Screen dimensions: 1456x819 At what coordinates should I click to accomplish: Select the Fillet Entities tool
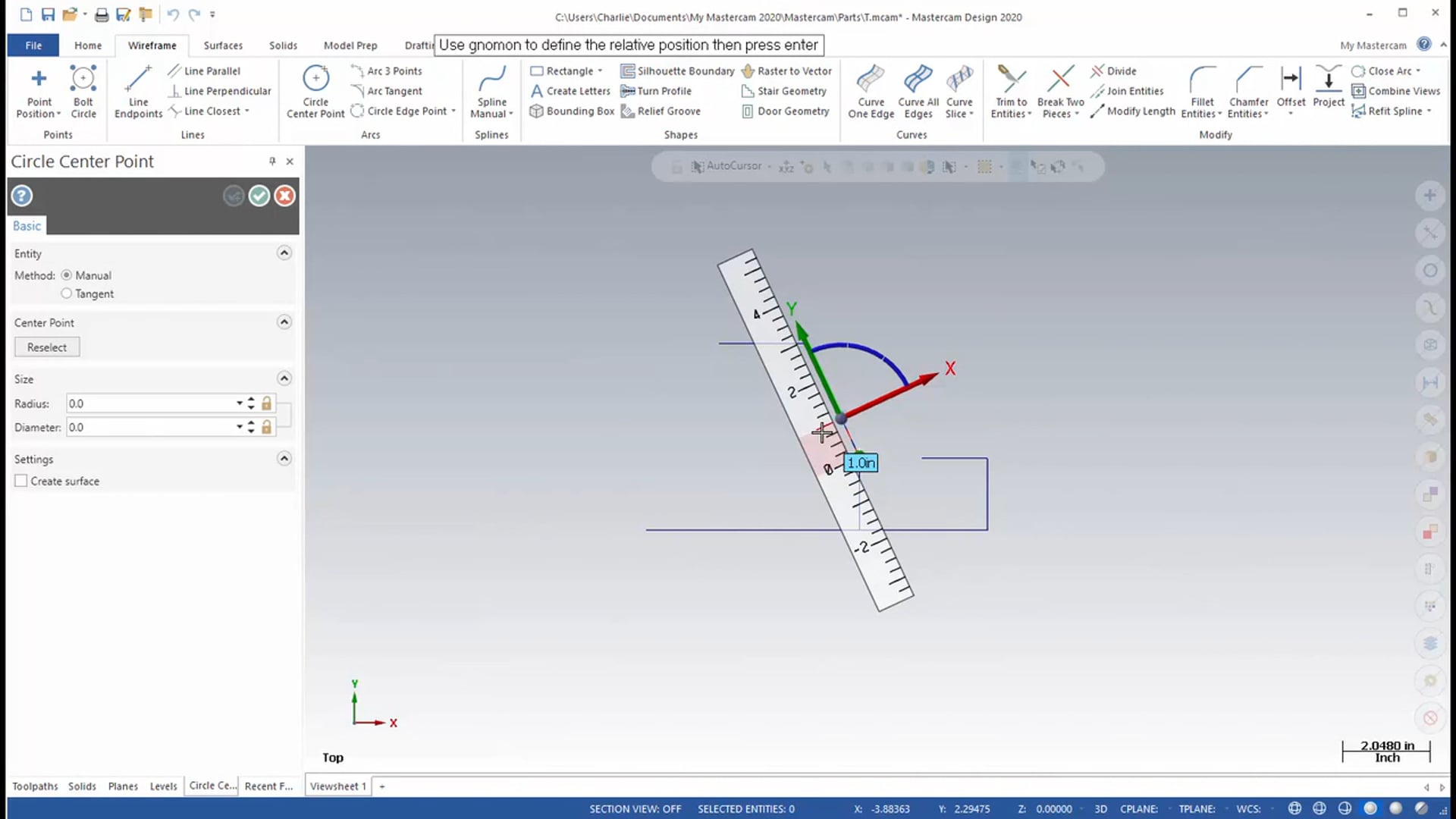coord(1202,93)
